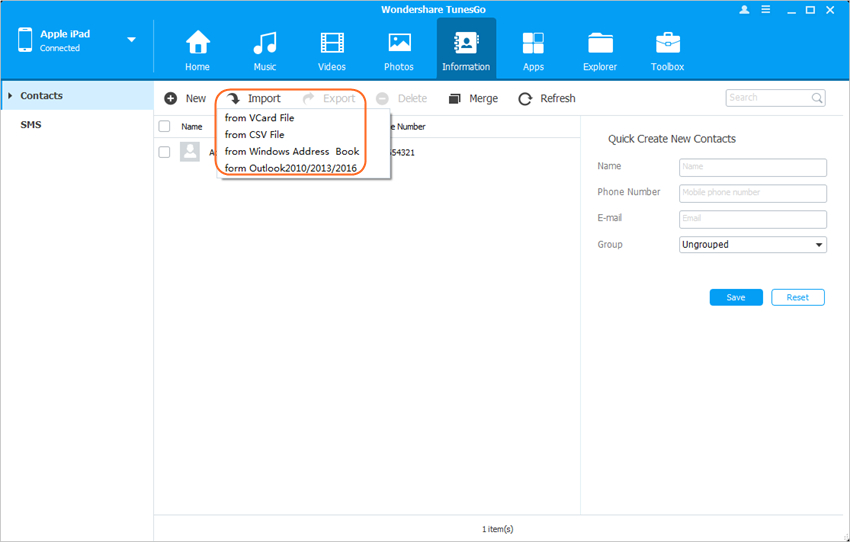Open the Ungrouped group dropdown

point(752,245)
